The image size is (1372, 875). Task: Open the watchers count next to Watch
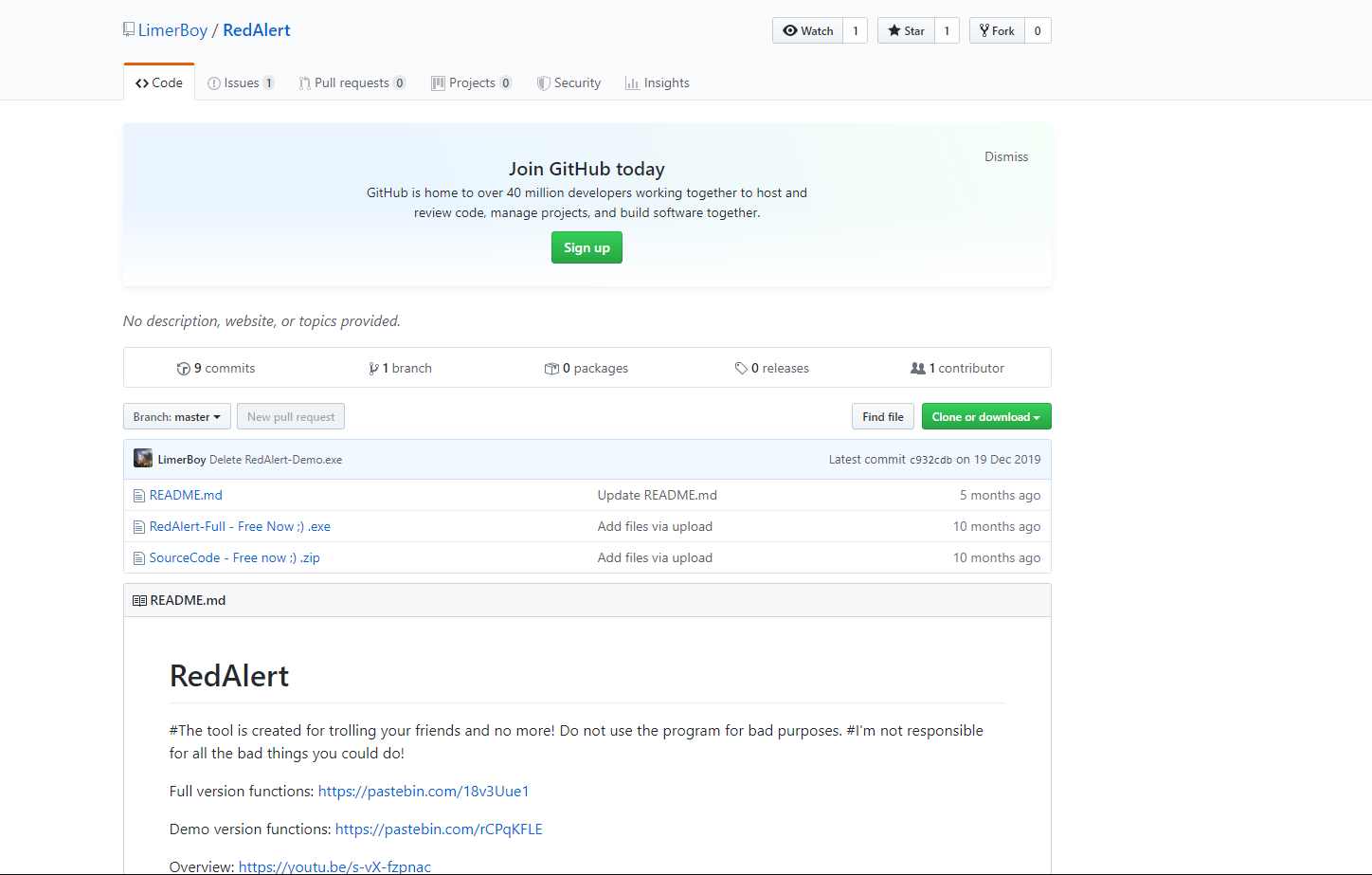pos(856,30)
